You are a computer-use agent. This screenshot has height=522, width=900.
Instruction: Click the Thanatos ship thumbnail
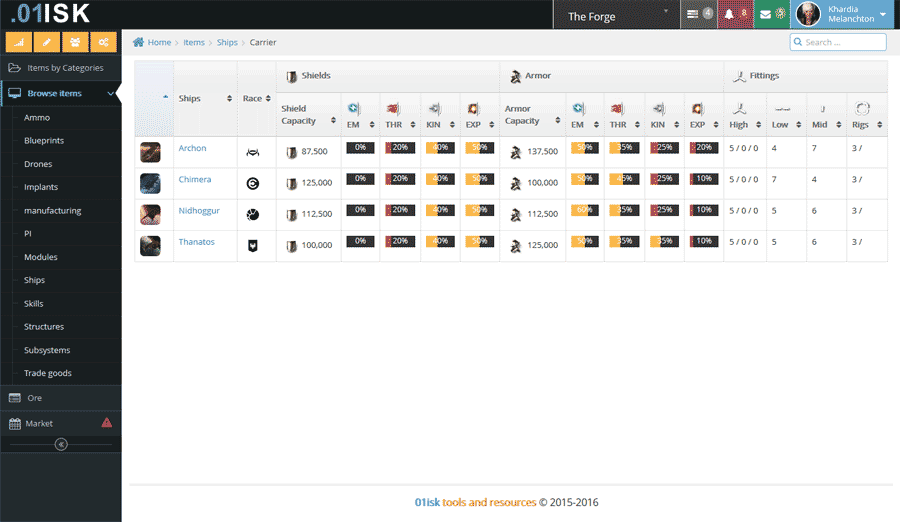[x=150, y=246]
